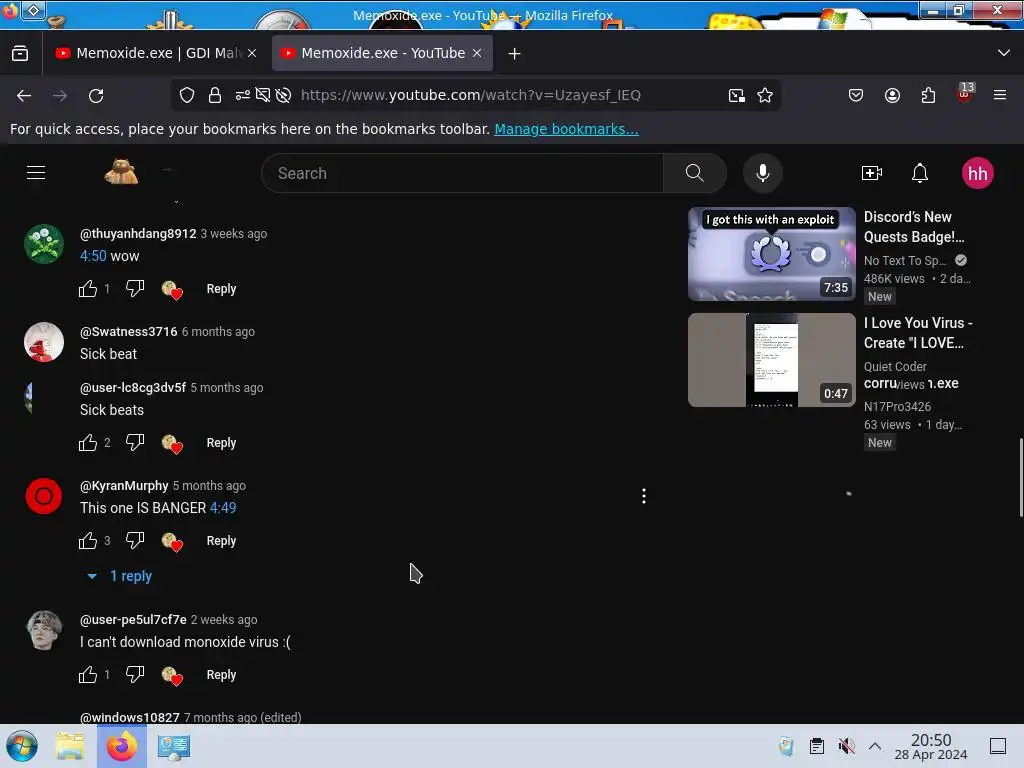This screenshot has width=1024, height=768.
Task: Open picture-in-picture icon in address bar
Action: click(x=737, y=95)
